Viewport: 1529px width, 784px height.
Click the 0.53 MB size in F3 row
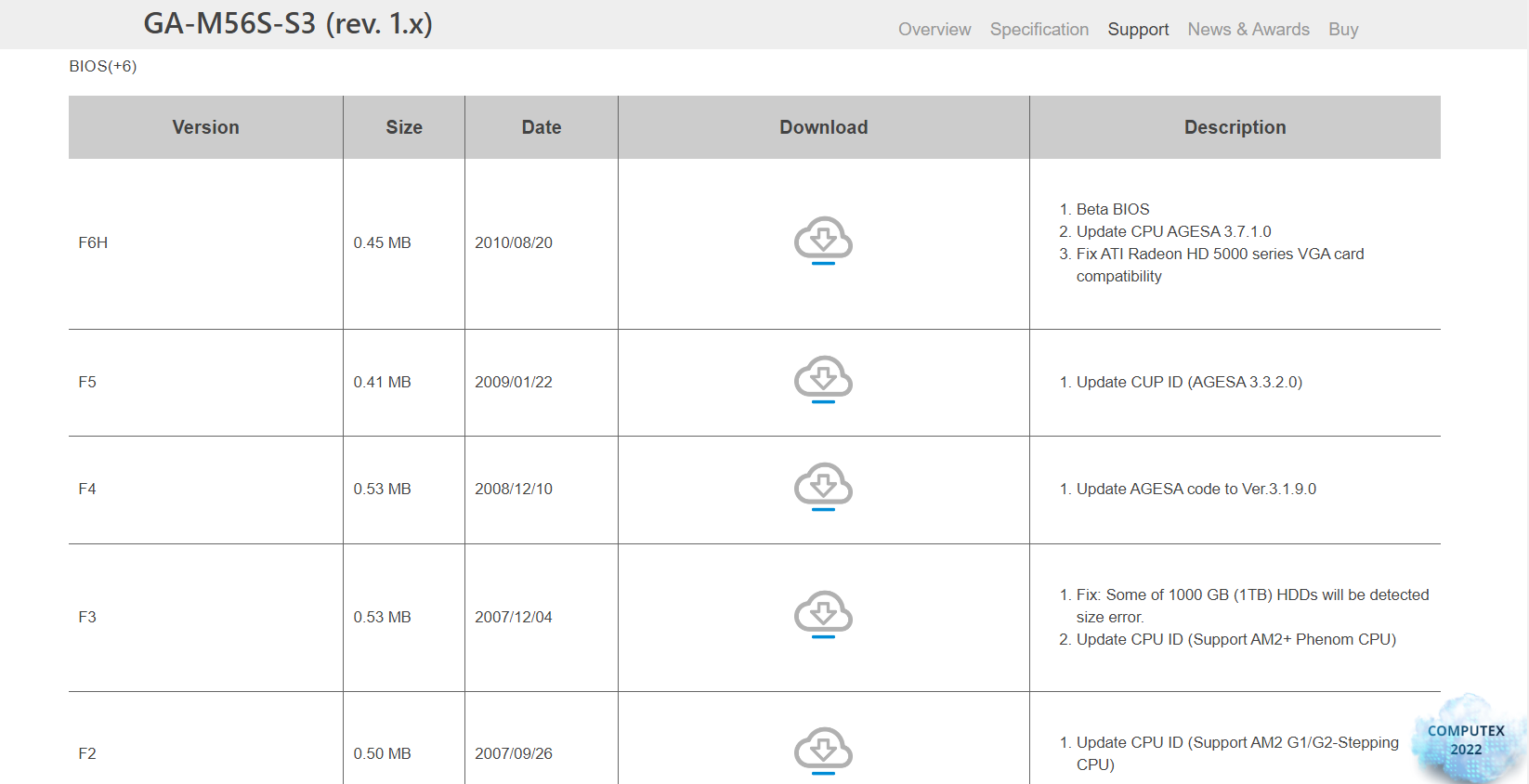pyautogui.click(x=382, y=618)
